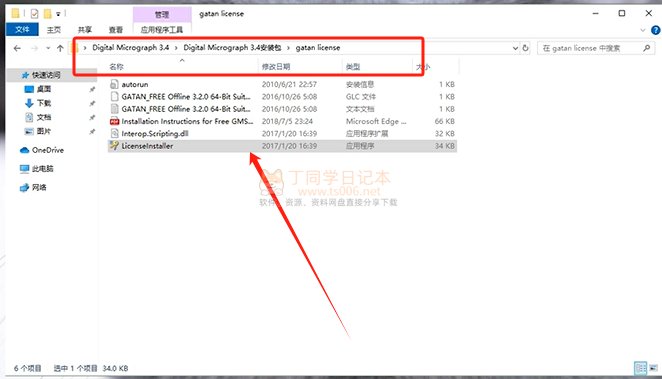662x379 pixels.
Task: Click the folder icon in title bar
Action: [x=15, y=14]
